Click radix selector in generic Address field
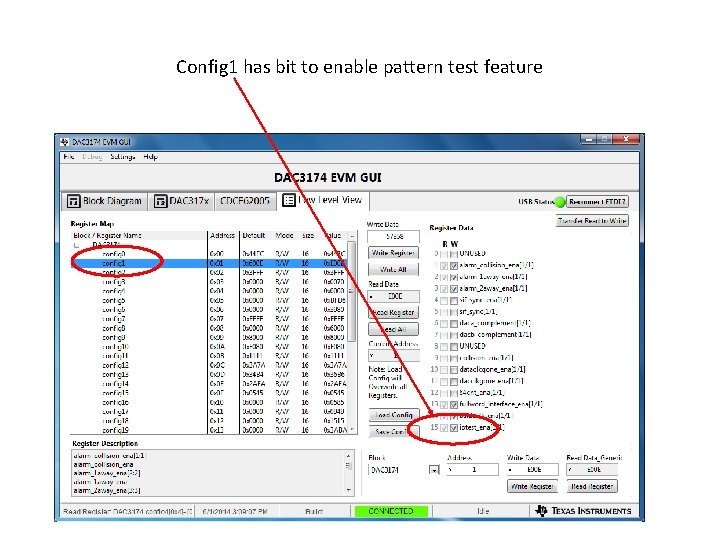Viewport: 720px width, 540px height. tap(450, 469)
